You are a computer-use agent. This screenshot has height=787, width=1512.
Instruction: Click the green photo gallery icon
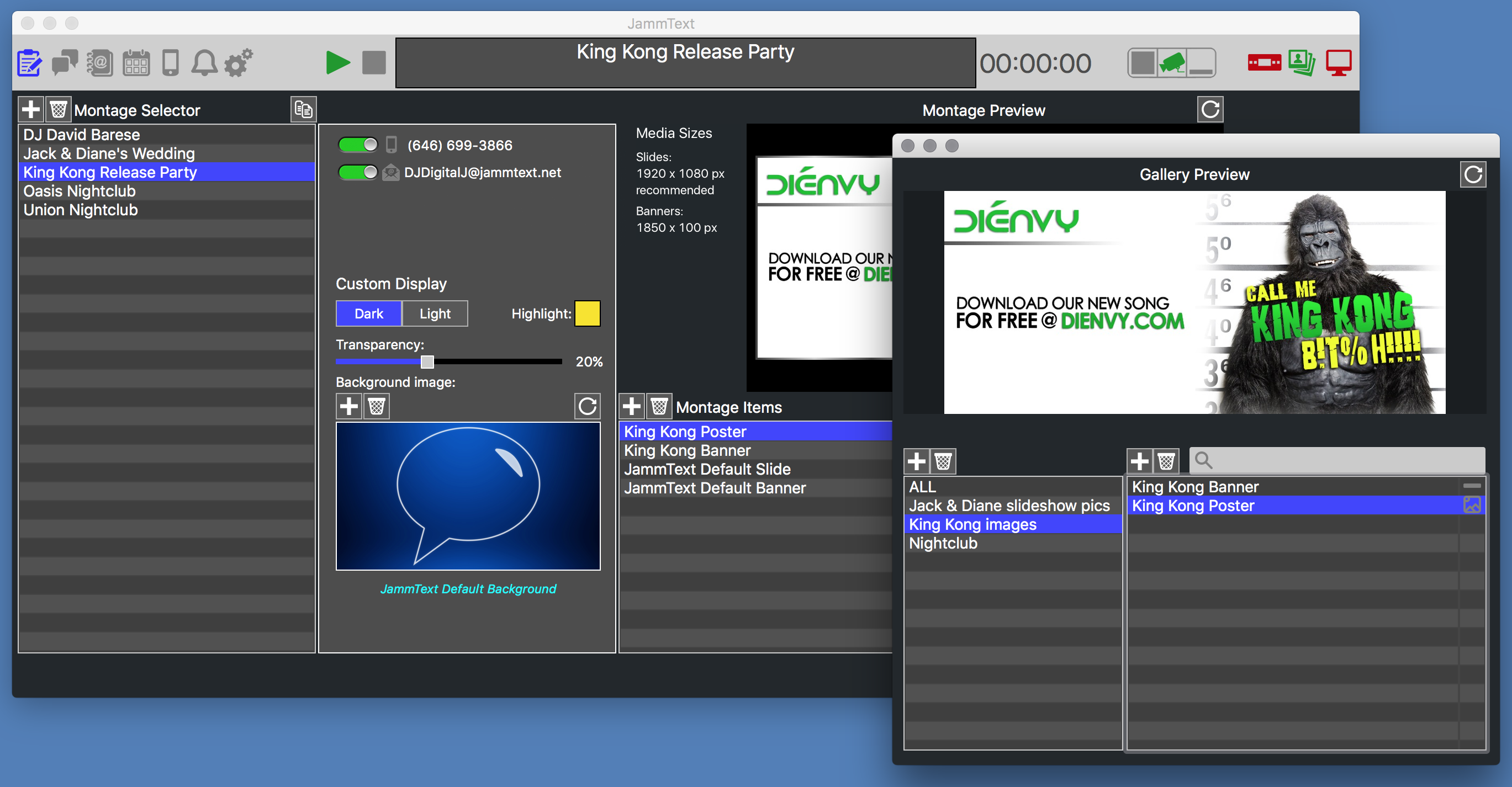click(x=1302, y=63)
